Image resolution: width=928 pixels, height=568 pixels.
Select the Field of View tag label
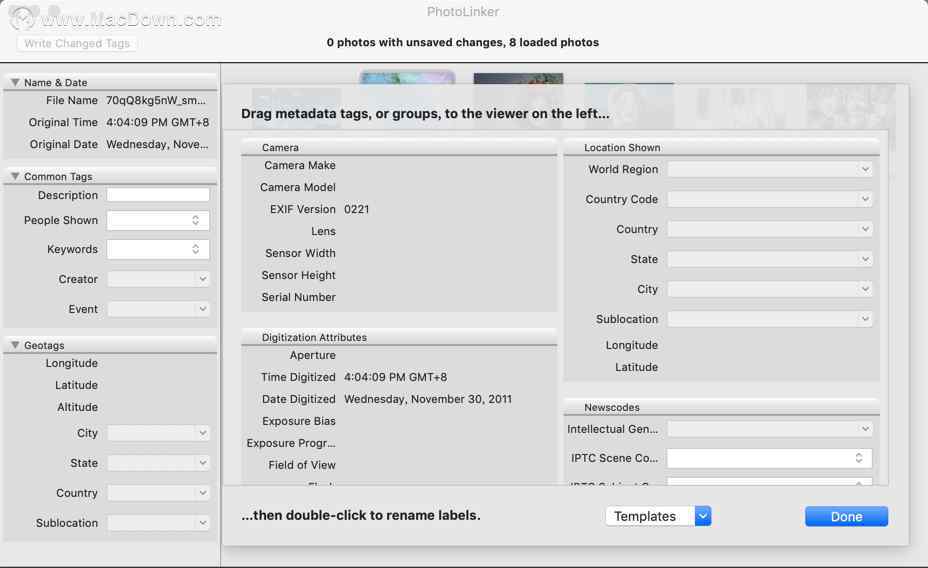302,465
